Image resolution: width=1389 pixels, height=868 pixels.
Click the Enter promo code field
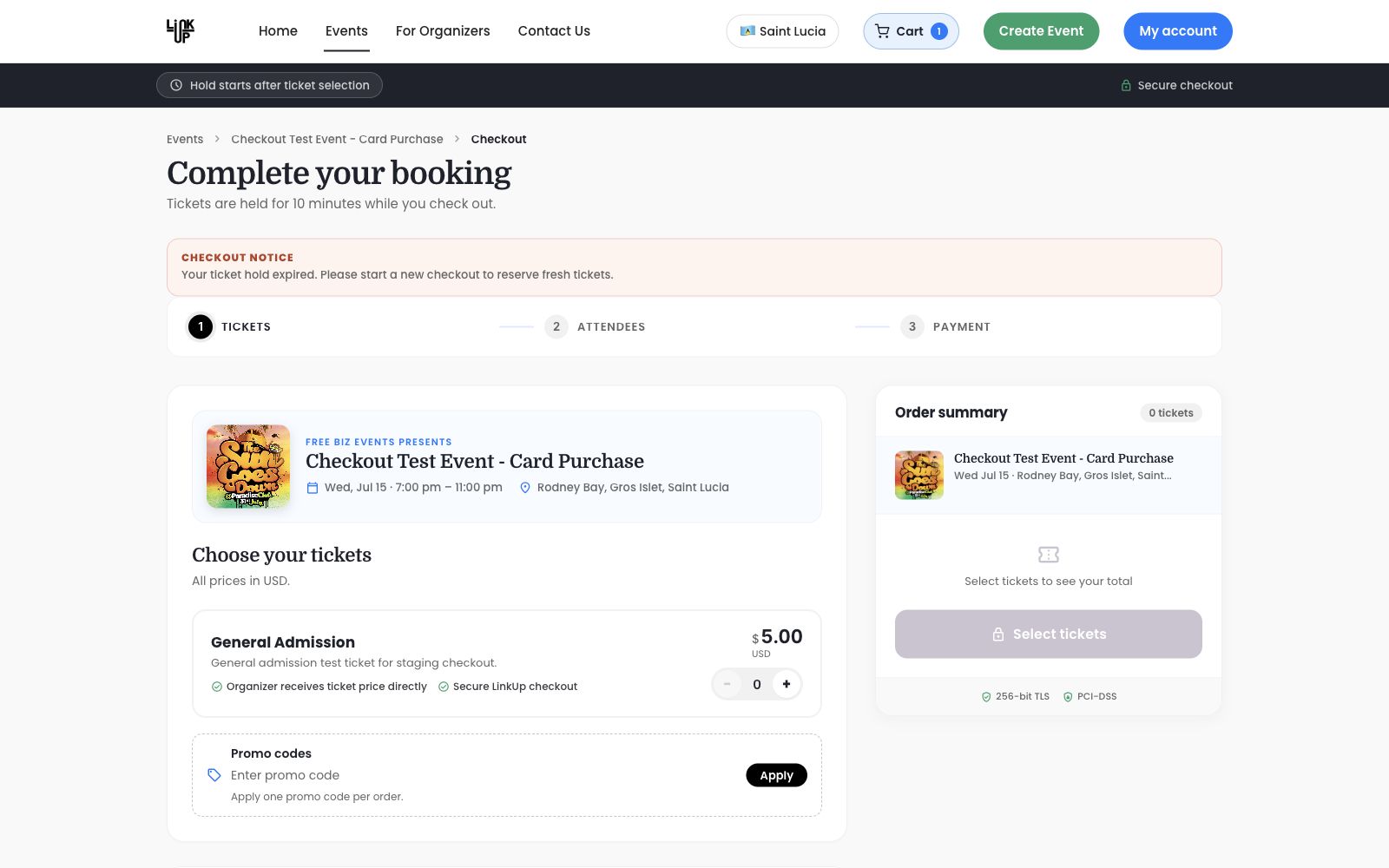click(482, 775)
